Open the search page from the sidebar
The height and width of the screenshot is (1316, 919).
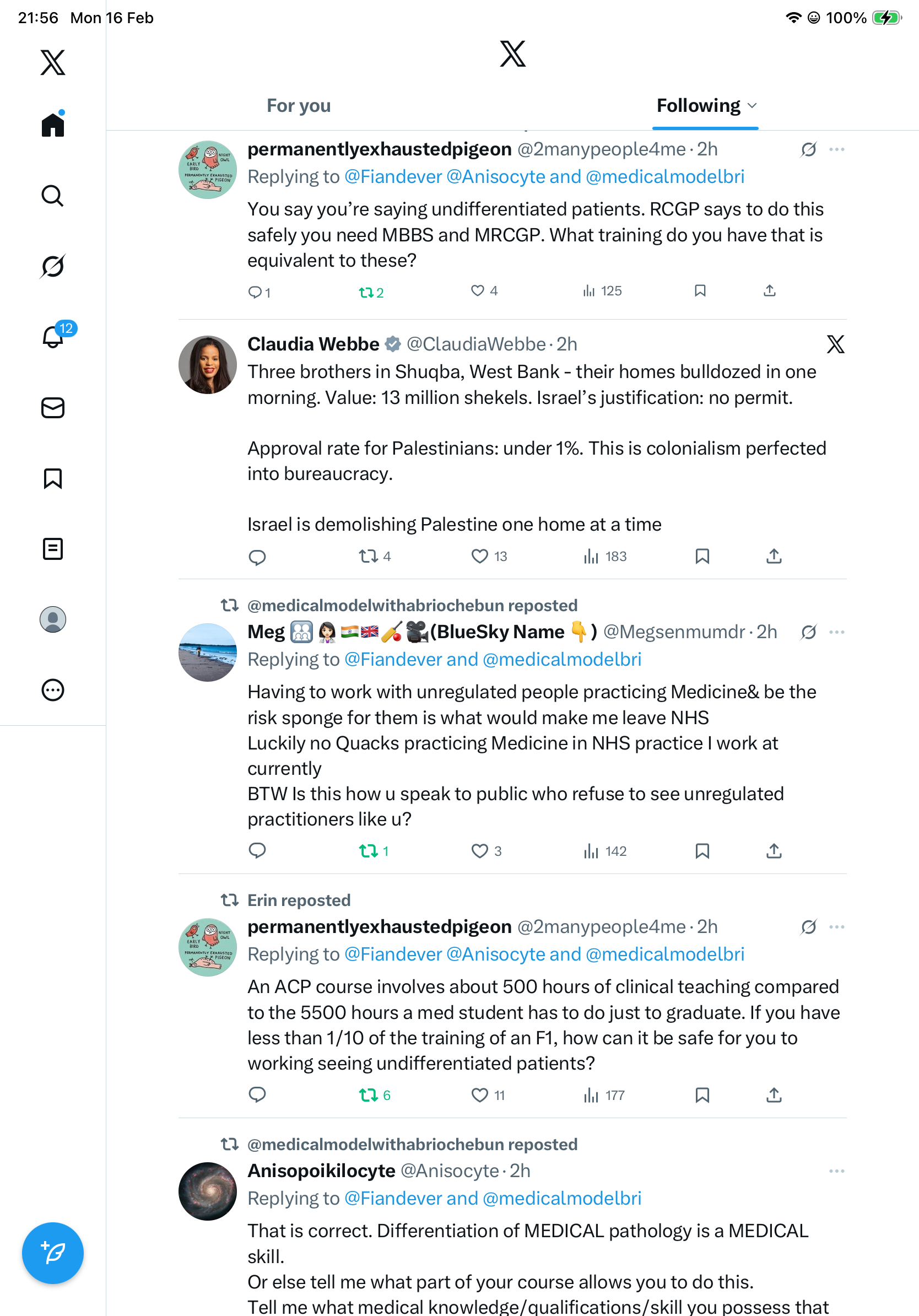53,196
